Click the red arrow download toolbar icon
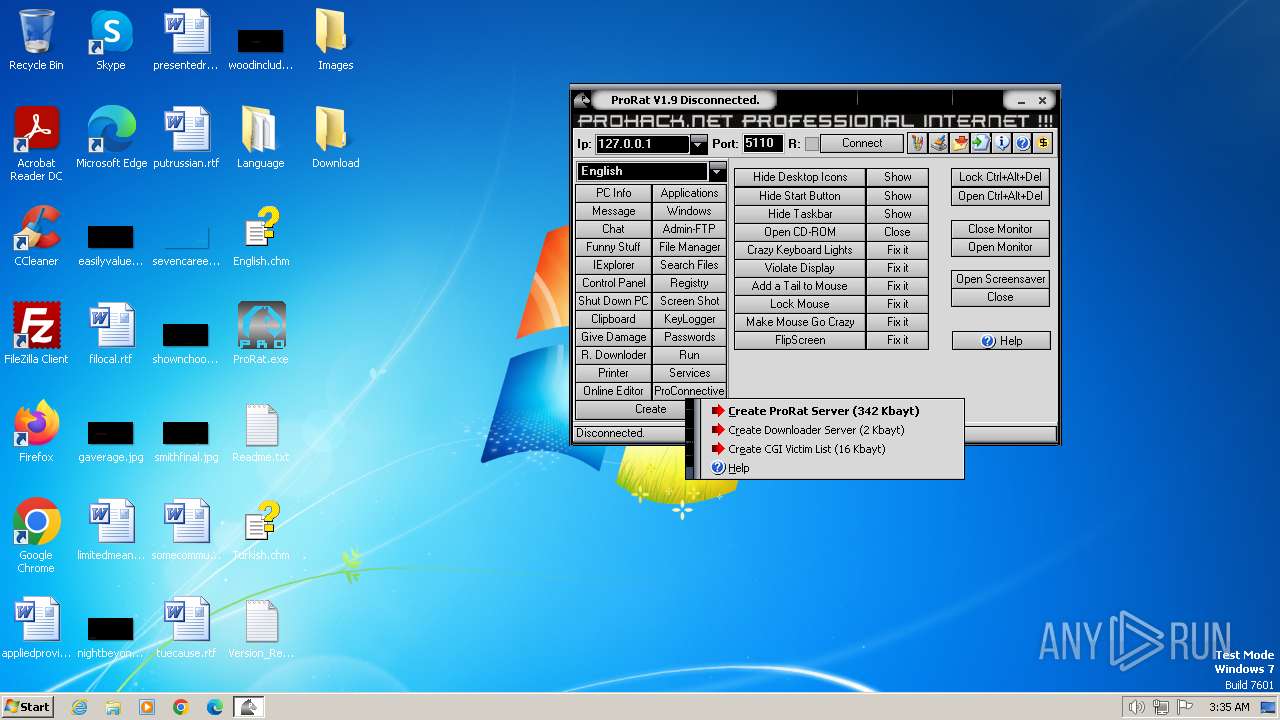This screenshot has width=1280, height=720. tap(960, 144)
